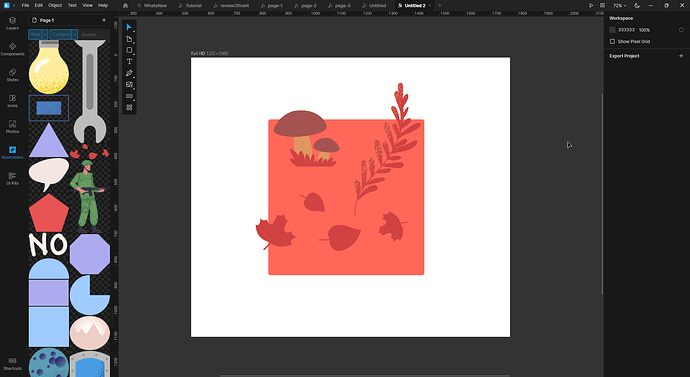
Task: Open the Help menu
Action: [103, 5]
